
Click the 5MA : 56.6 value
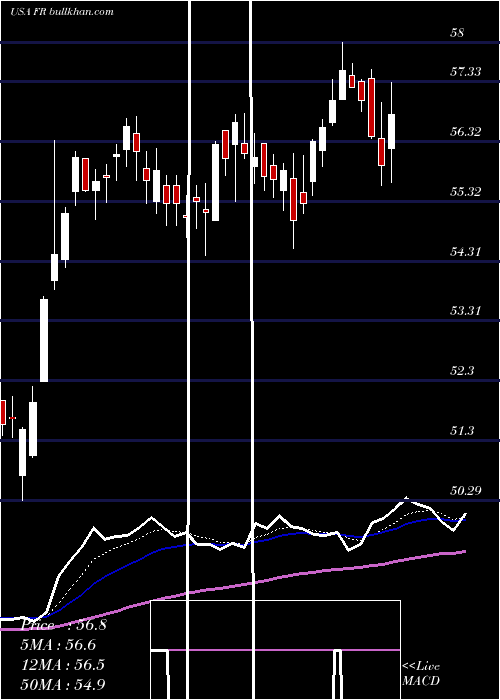point(58,645)
